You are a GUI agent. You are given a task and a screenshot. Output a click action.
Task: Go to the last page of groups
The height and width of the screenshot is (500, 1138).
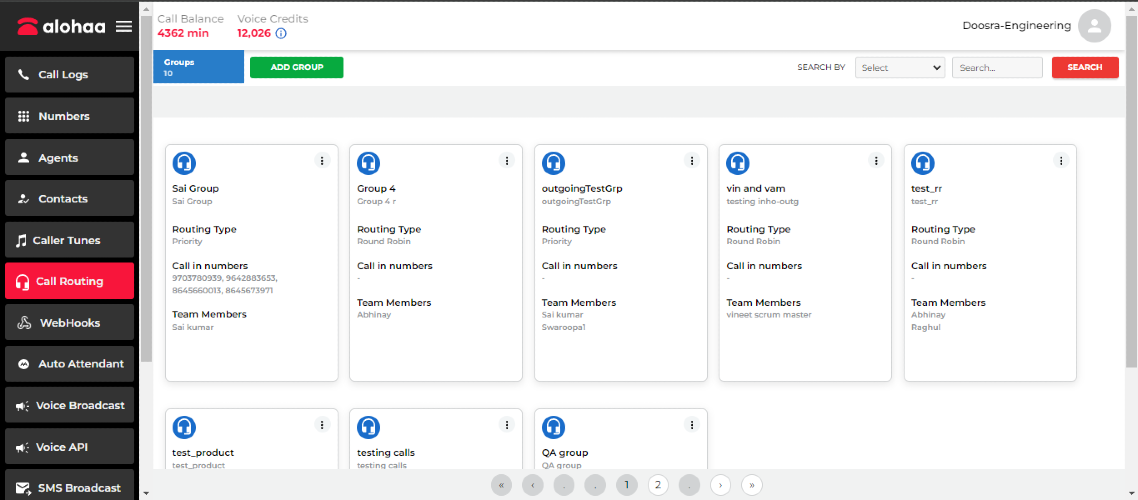[751, 485]
